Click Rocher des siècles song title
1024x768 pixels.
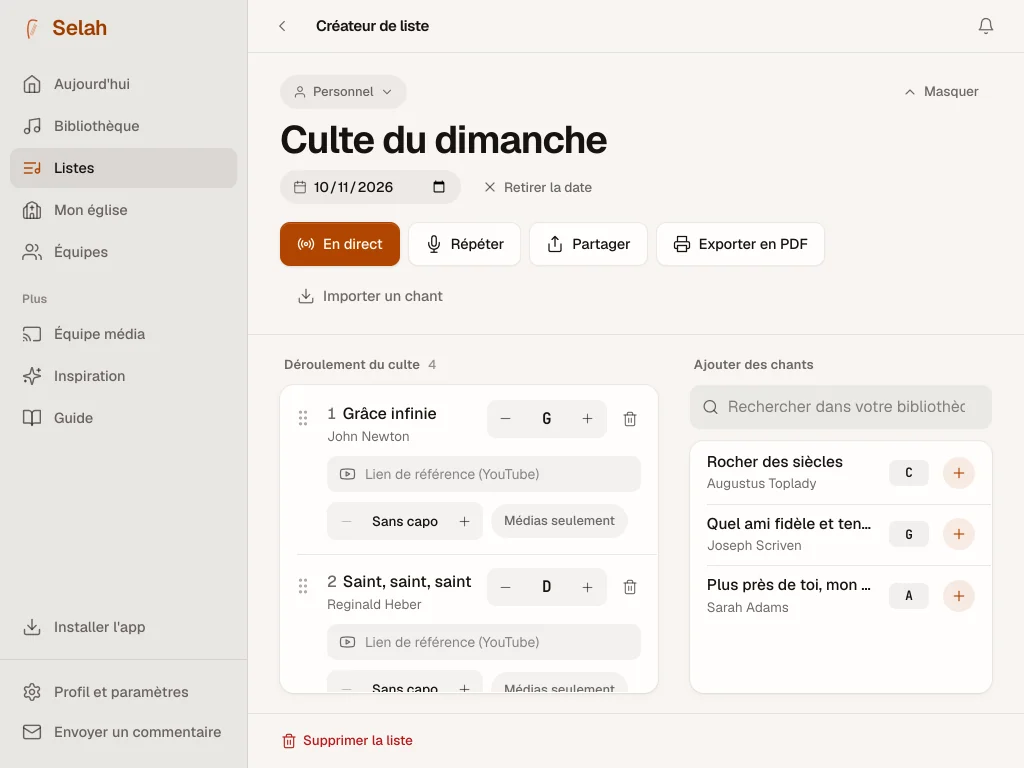click(775, 462)
